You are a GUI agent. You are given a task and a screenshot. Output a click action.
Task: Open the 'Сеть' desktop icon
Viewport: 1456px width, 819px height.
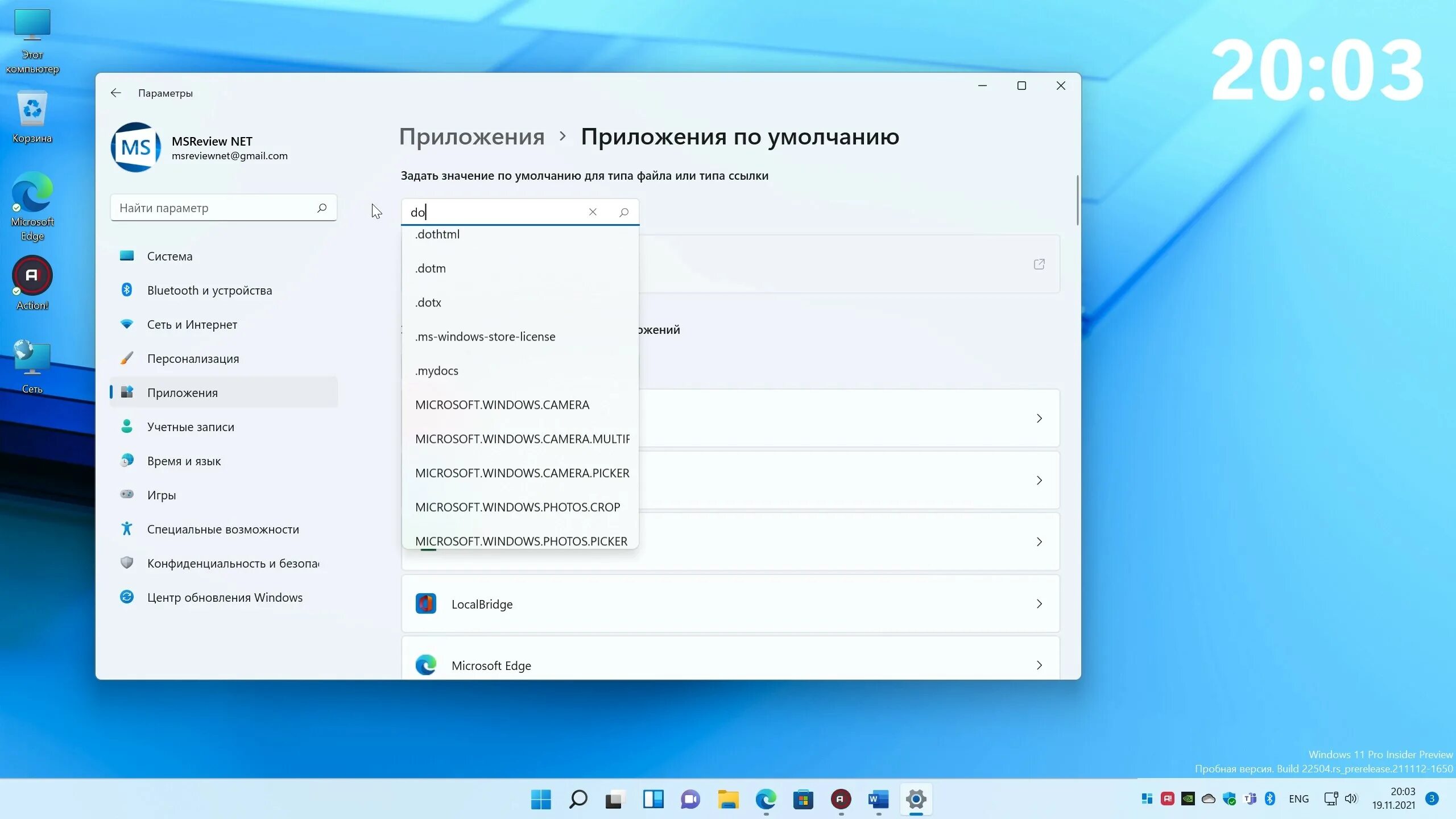tap(32, 367)
